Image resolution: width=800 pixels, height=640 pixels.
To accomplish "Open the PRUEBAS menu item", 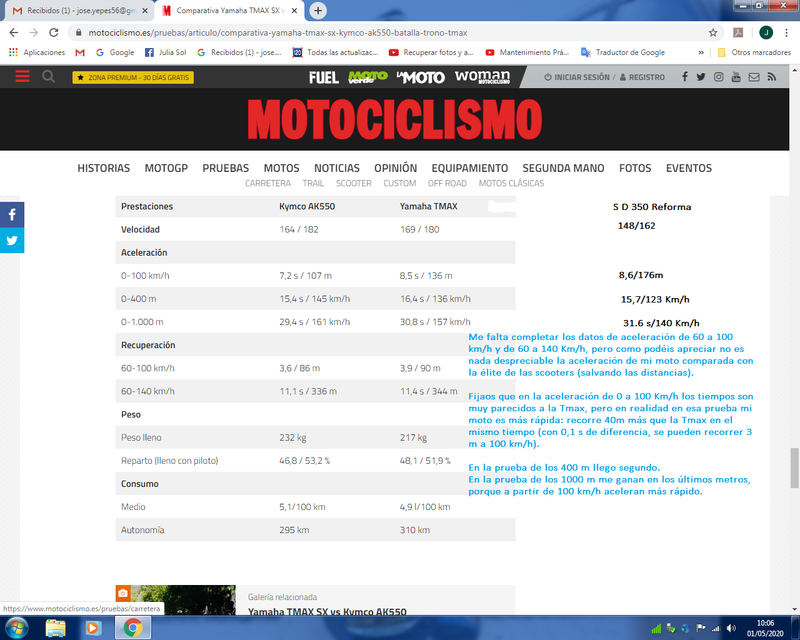I will point(226,168).
